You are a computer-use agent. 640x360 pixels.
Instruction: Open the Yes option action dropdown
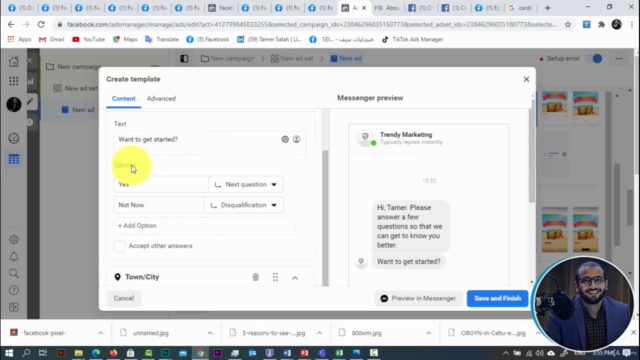pyautogui.click(x=246, y=184)
